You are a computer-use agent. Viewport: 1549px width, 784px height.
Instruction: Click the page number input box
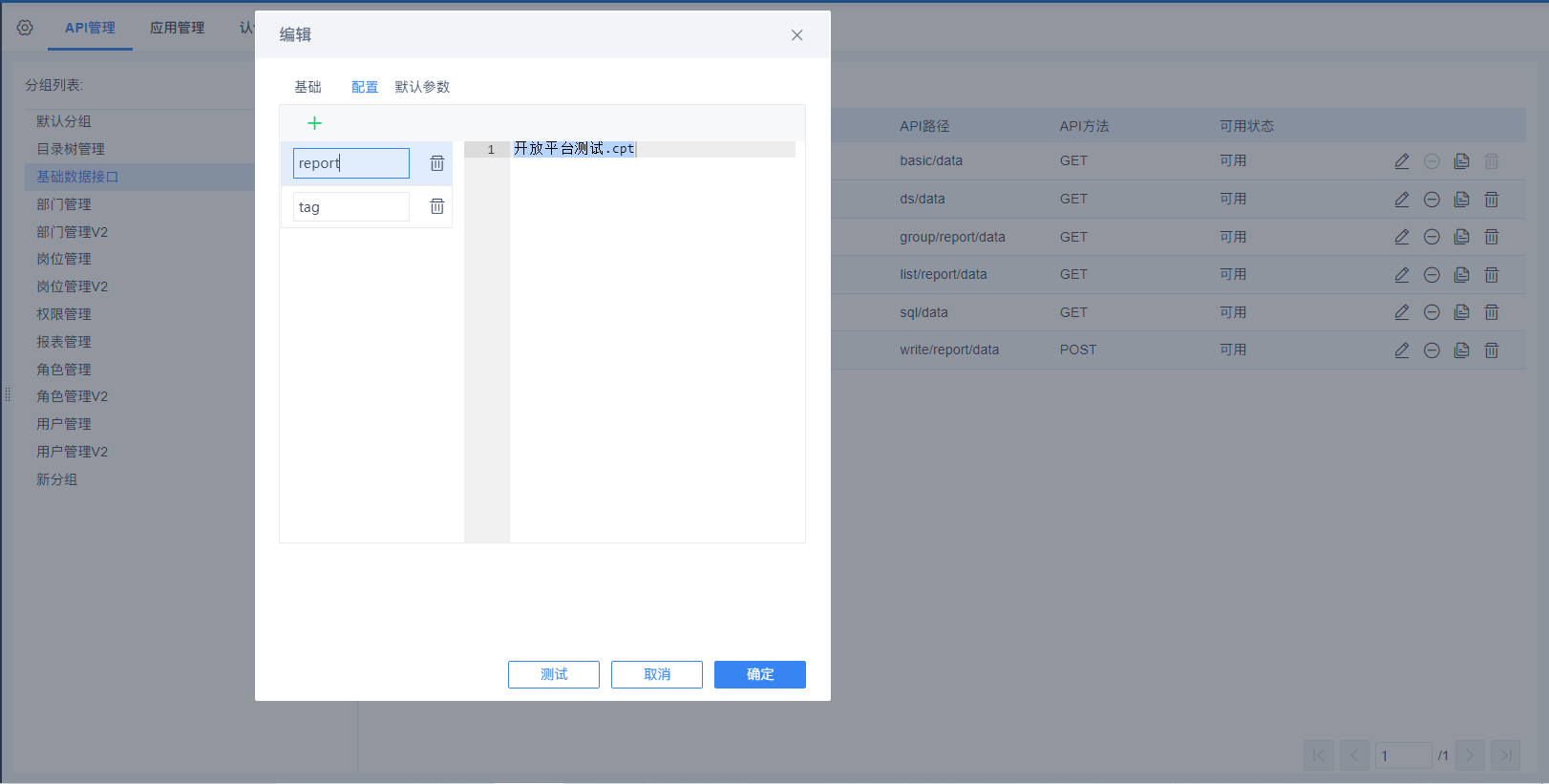[x=1404, y=755]
